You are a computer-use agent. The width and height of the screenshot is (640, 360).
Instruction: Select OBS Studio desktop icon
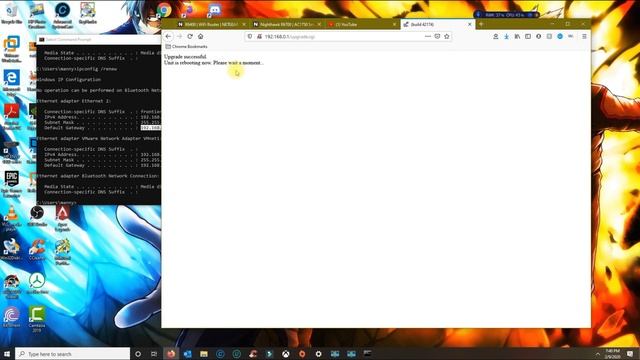point(37,216)
